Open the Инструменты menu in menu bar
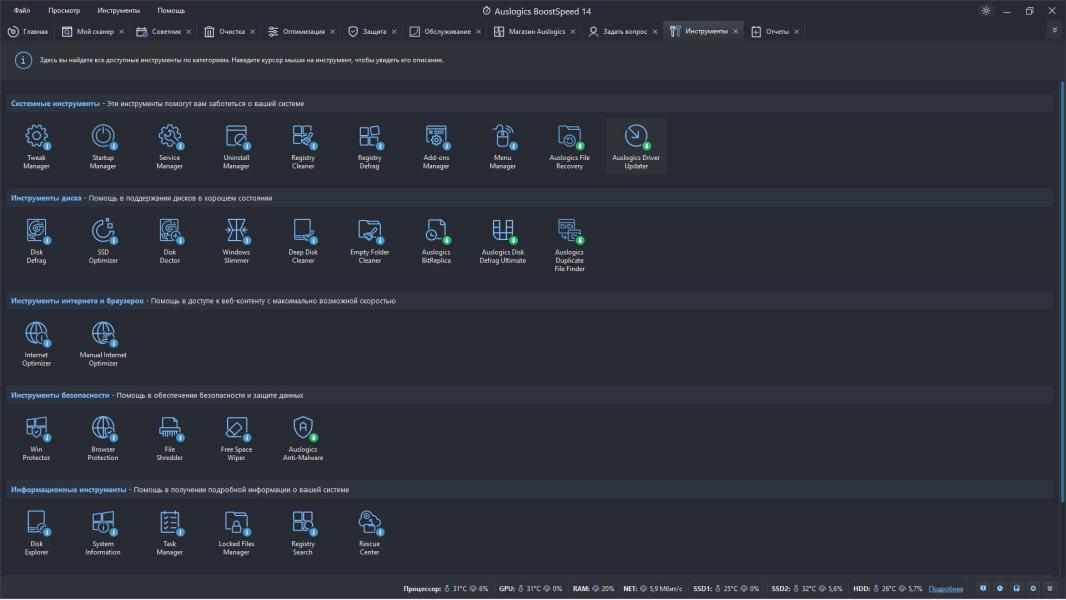 tap(118, 11)
